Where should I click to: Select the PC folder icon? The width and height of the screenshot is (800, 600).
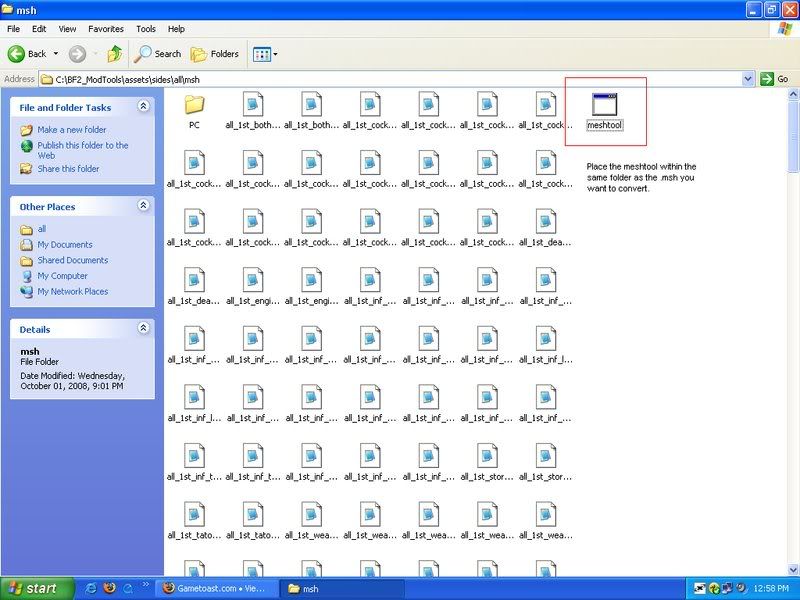tap(194, 105)
